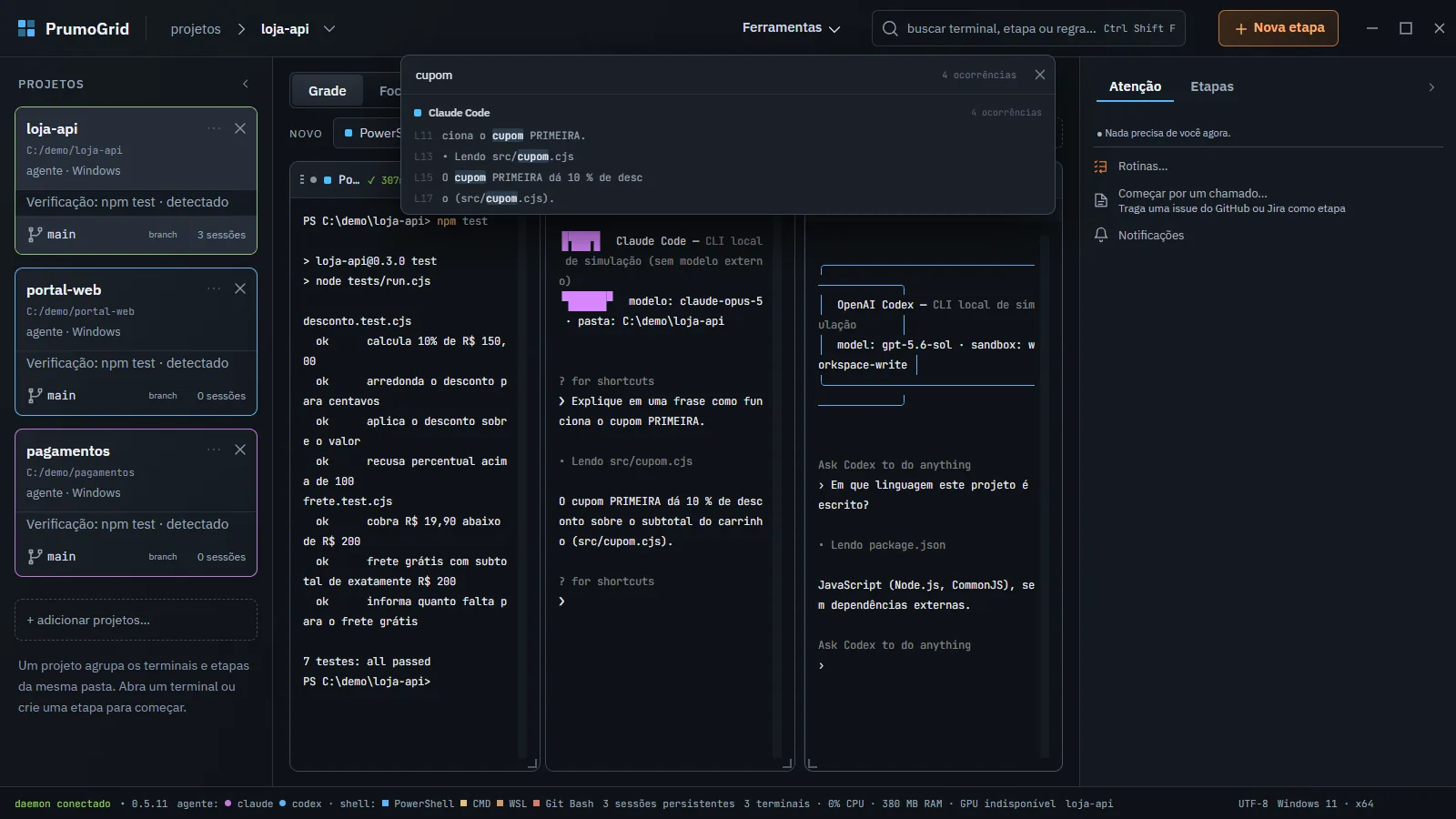Switch to the Grade view tab
The height and width of the screenshot is (819, 1456).
coord(327,91)
